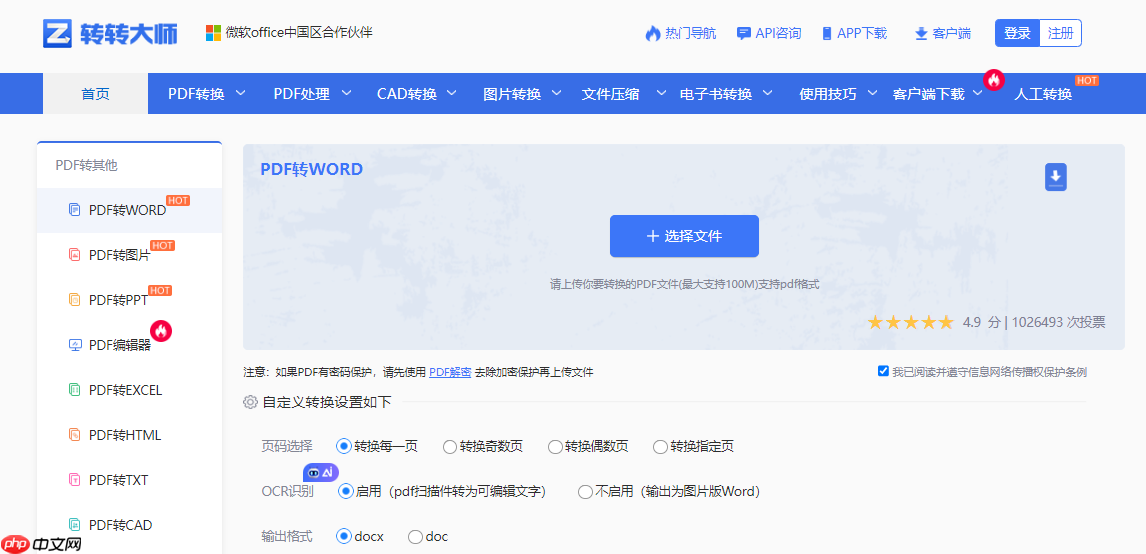Click the API咨询 chat icon
This screenshot has height=554, width=1146.
coord(743,34)
